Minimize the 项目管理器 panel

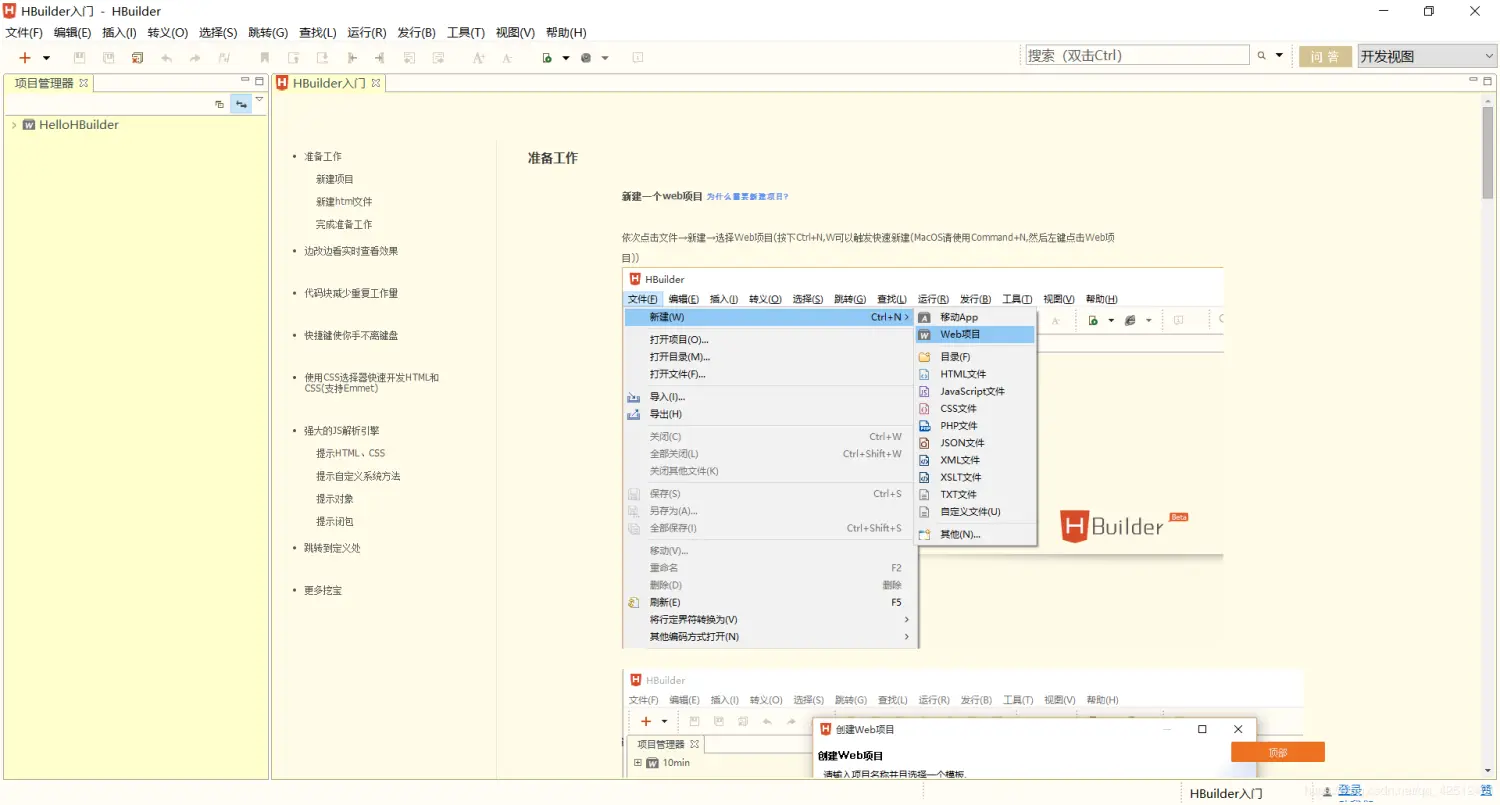coord(245,79)
